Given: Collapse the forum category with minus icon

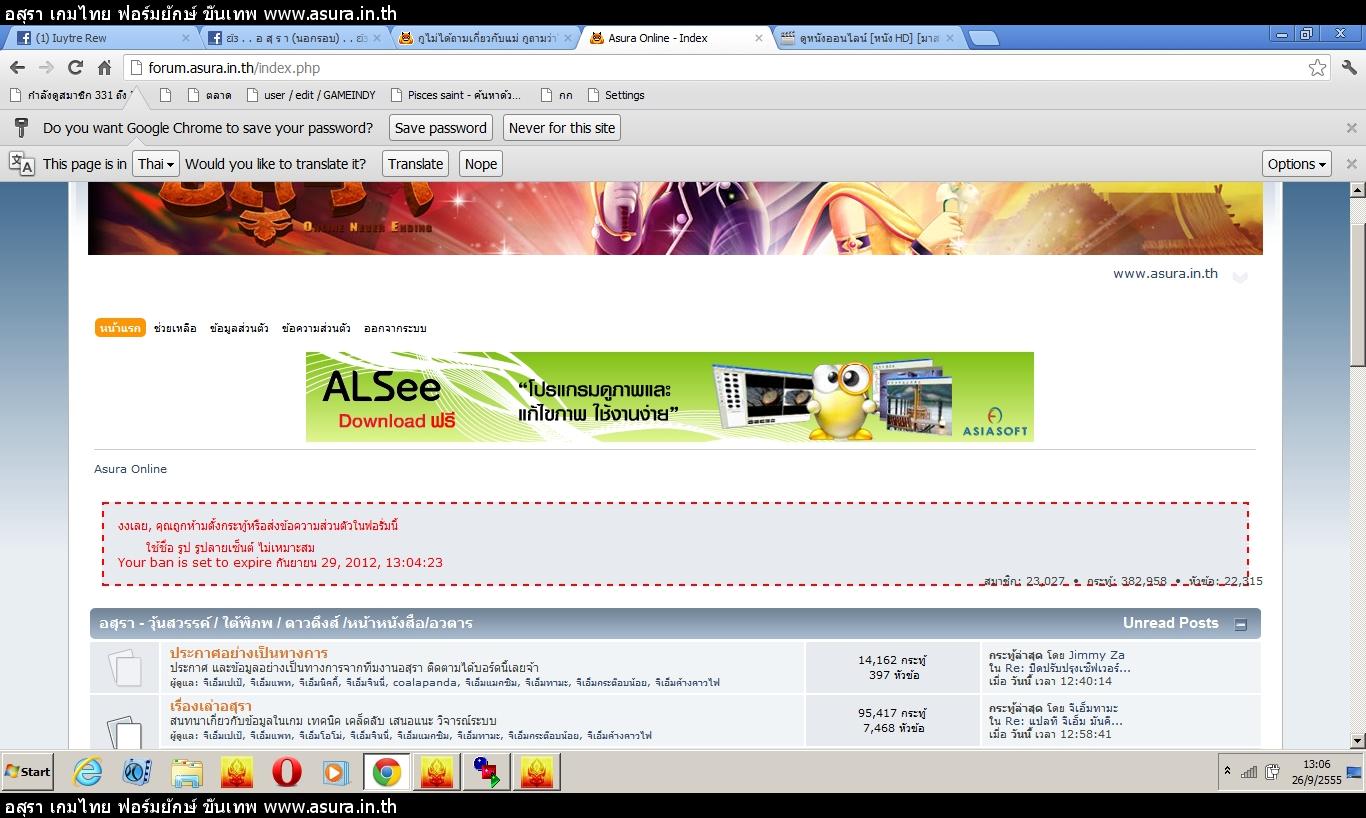Looking at the screenshot, I should coord(1241,625).
